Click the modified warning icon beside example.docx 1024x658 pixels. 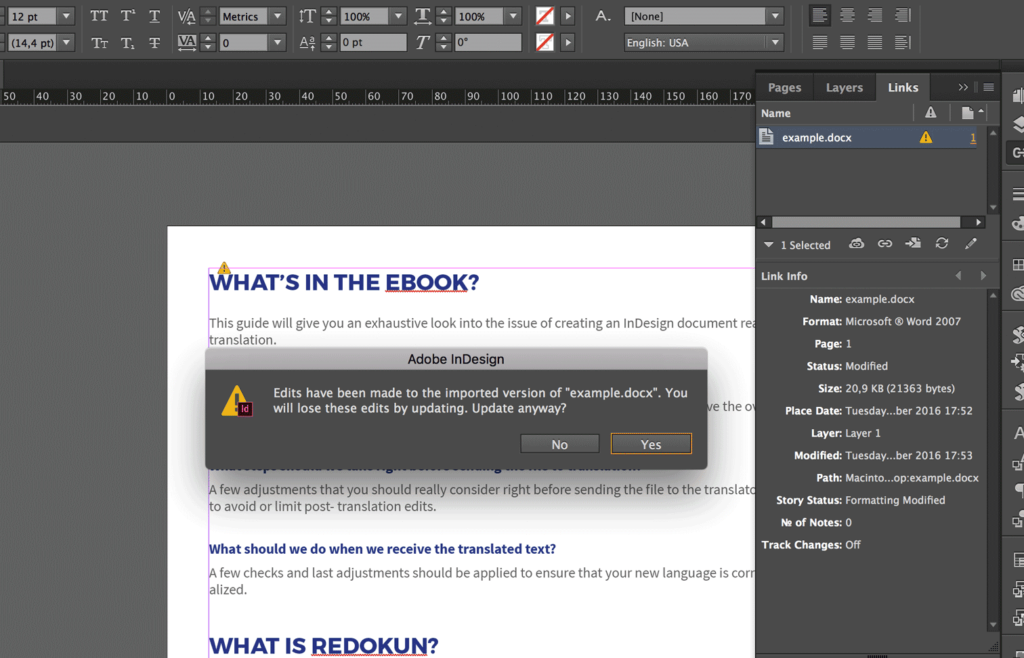point(928,135)
